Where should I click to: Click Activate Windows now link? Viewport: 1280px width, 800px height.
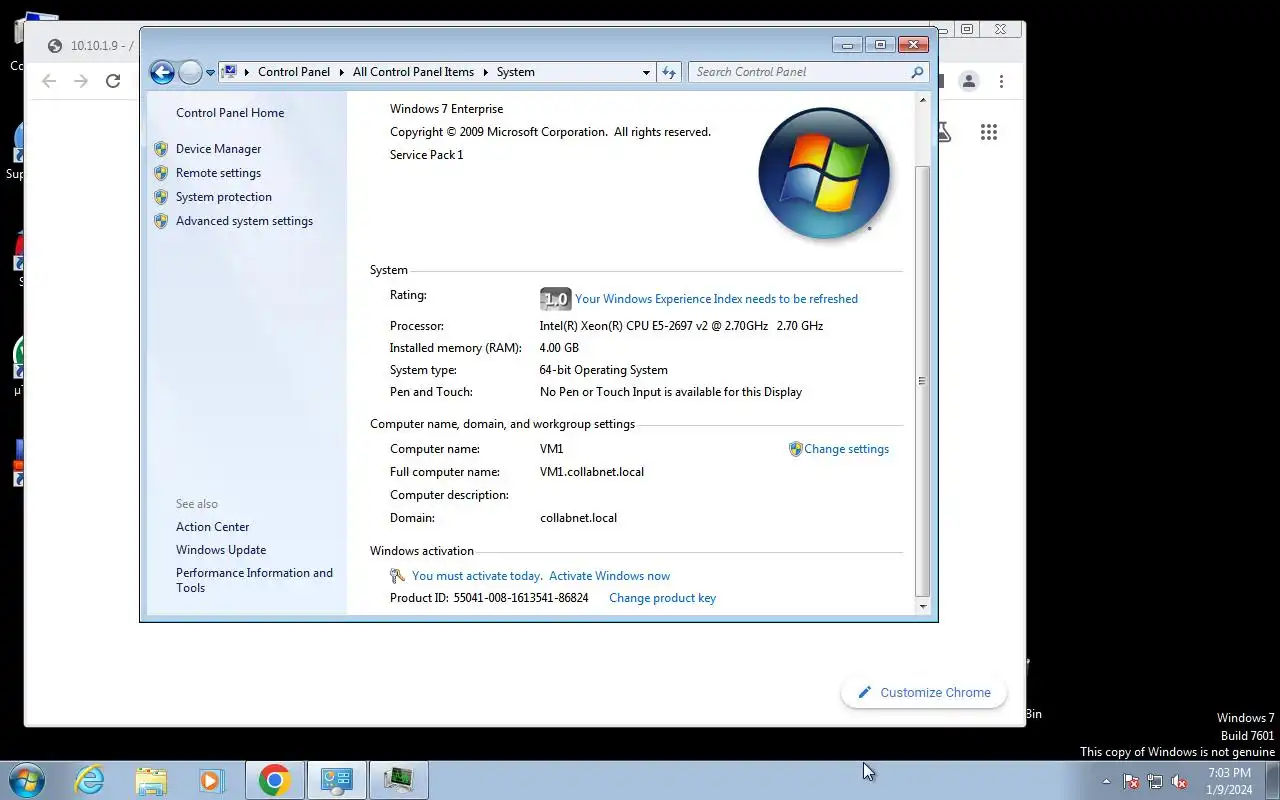coord(610,576)
